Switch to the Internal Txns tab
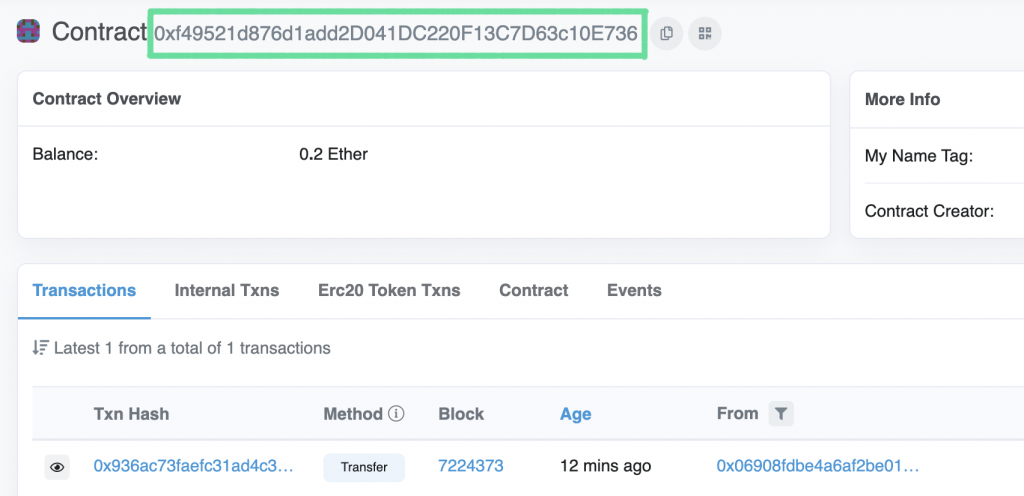Viewport: 1024px width, 496px height. pos(227,290)
